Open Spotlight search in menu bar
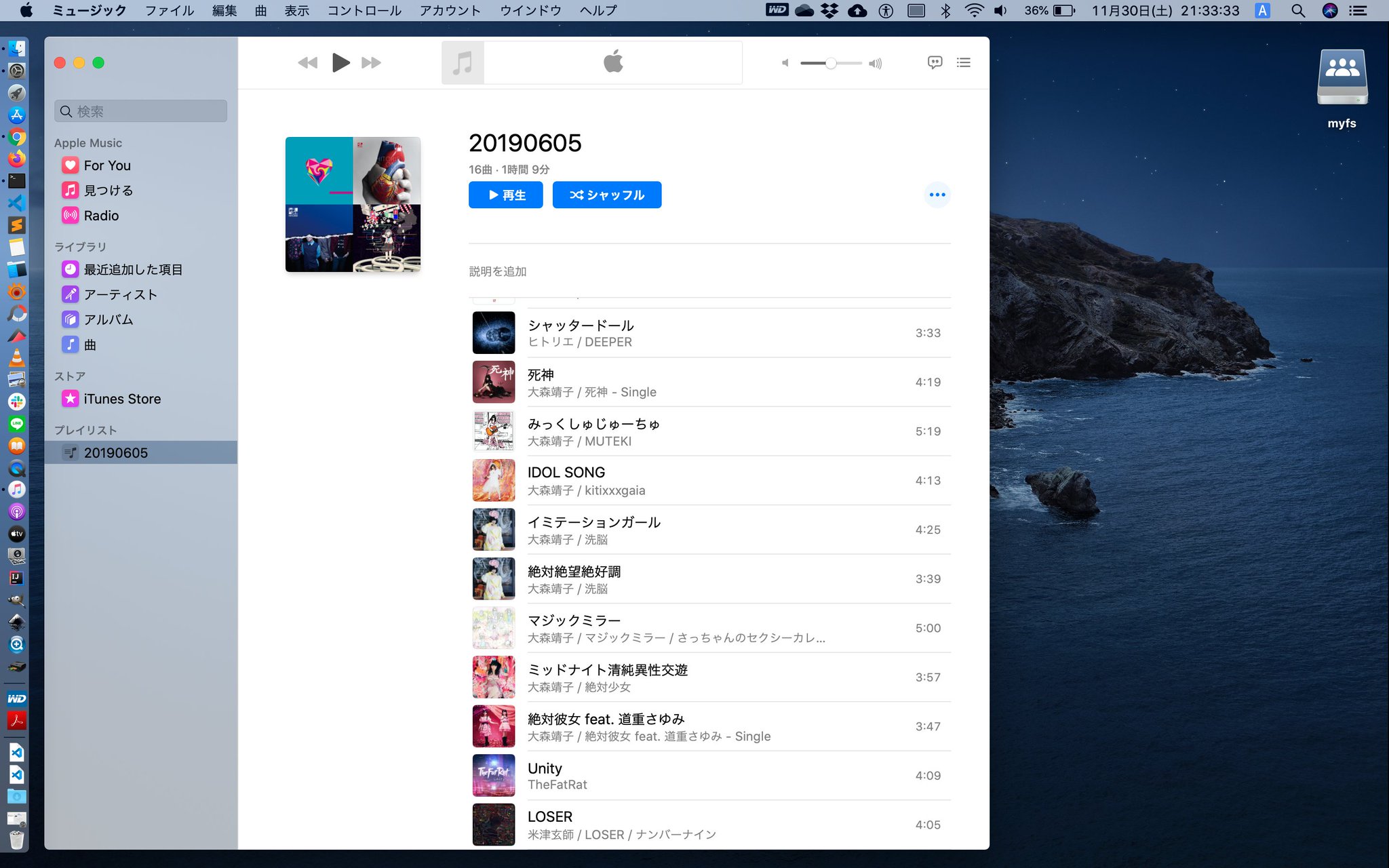 1297,10
